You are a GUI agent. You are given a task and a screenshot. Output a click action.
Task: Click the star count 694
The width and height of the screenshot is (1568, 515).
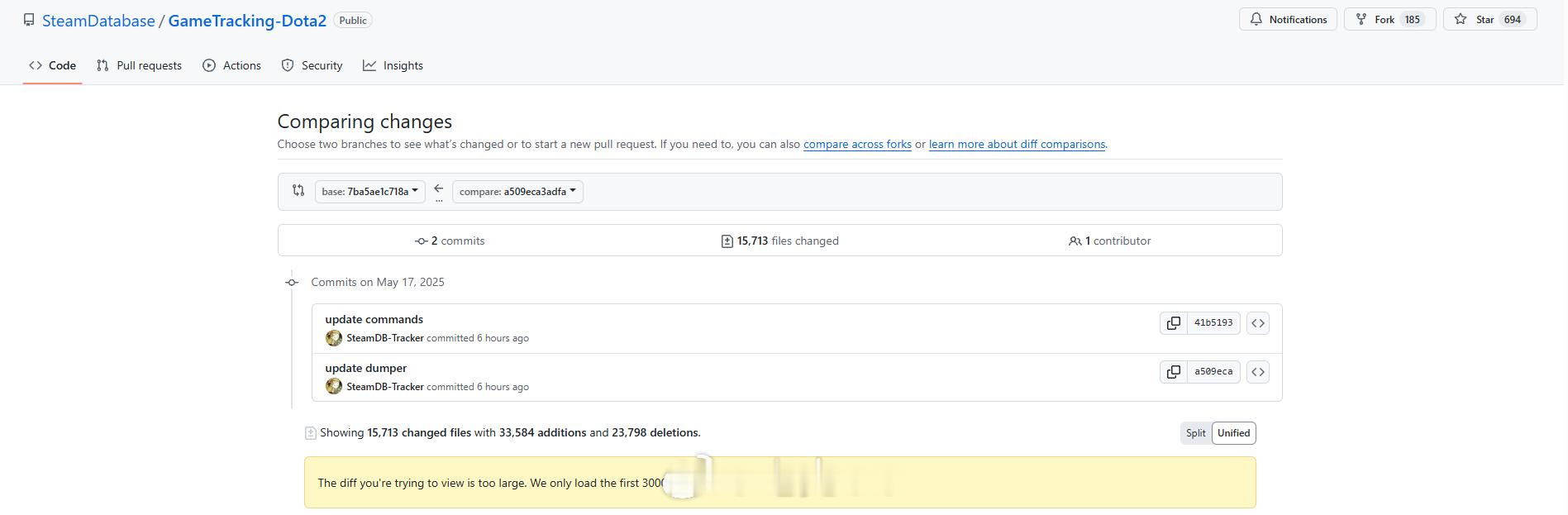click(1513, 20)
